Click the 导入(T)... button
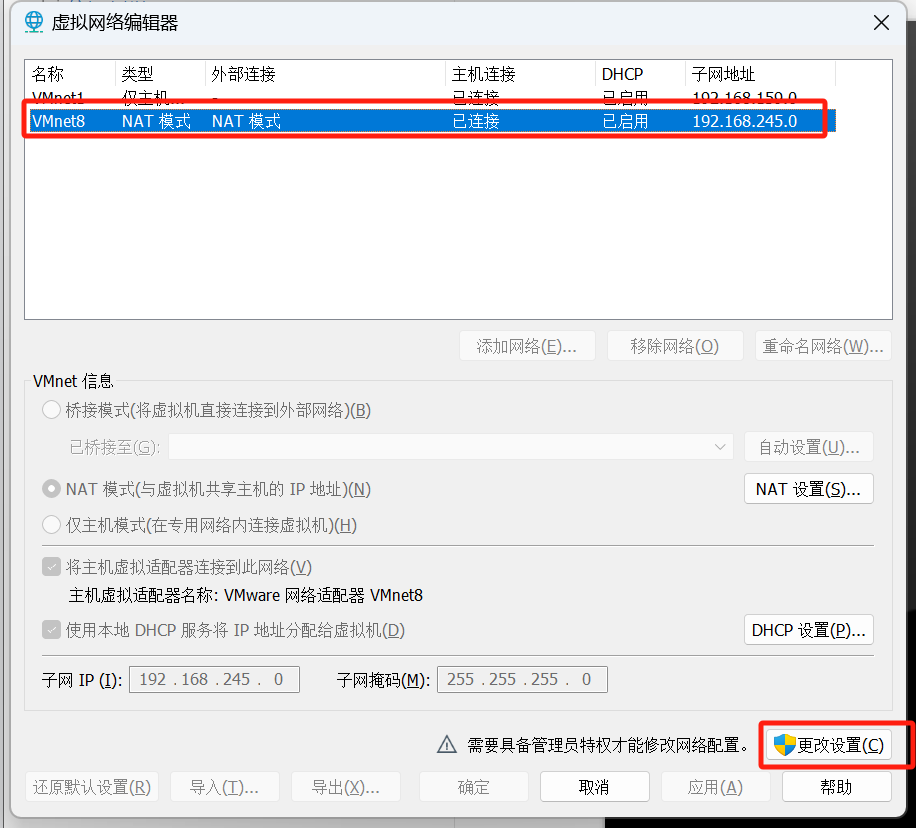 [x=224, y=787]
